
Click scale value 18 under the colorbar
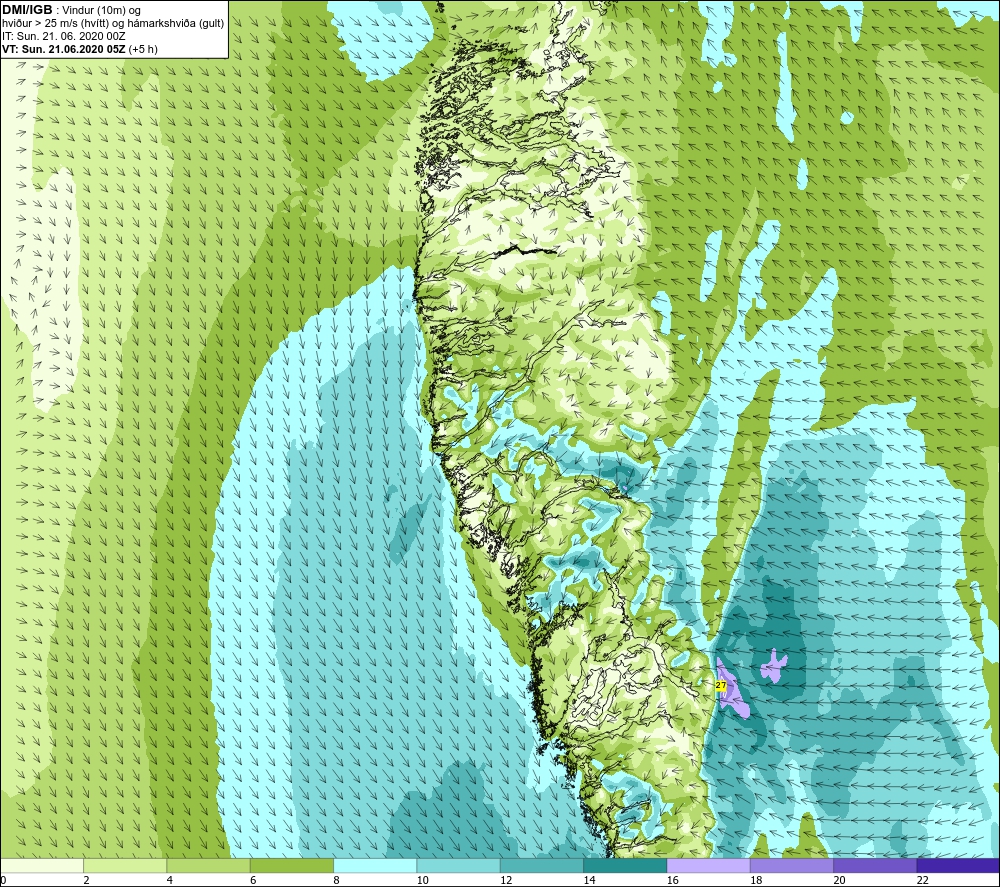(756, 880)
